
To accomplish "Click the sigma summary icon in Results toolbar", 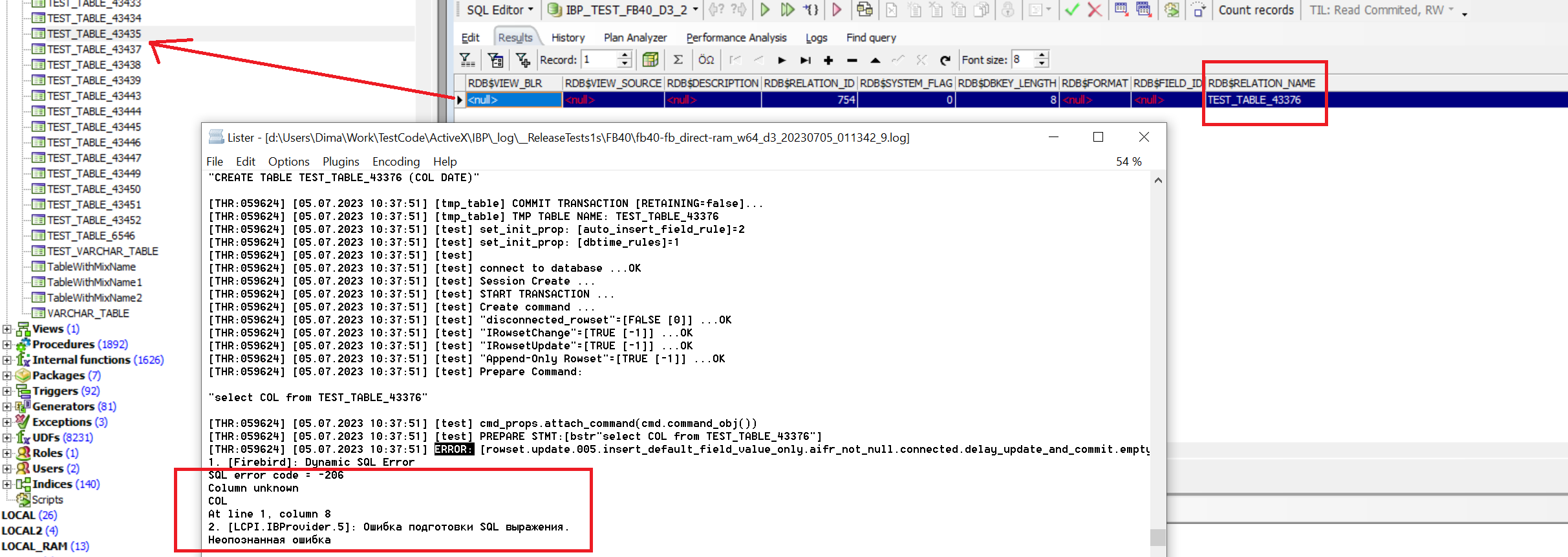I will [x=678, y=60].
